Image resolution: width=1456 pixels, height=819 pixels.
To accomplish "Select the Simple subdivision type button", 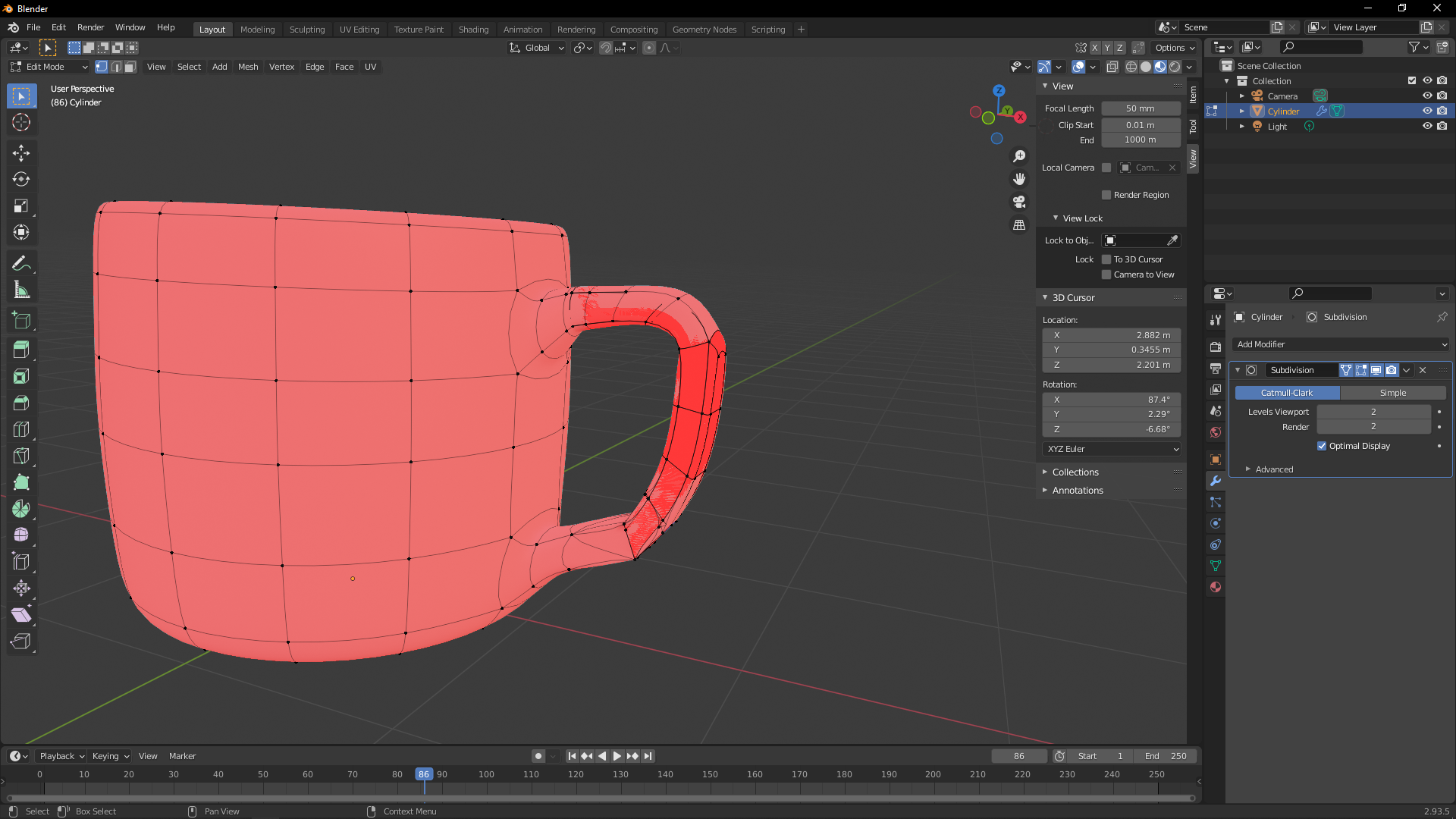I will [1392, 393].
